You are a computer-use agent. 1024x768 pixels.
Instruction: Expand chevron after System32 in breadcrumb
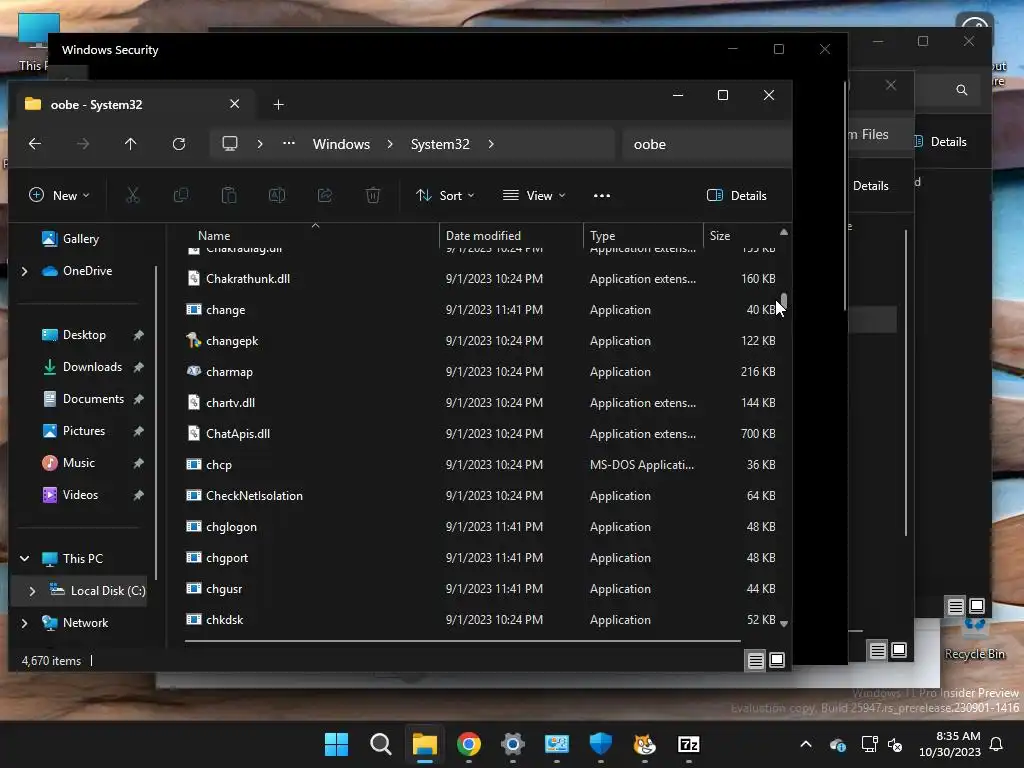(491, 144)
